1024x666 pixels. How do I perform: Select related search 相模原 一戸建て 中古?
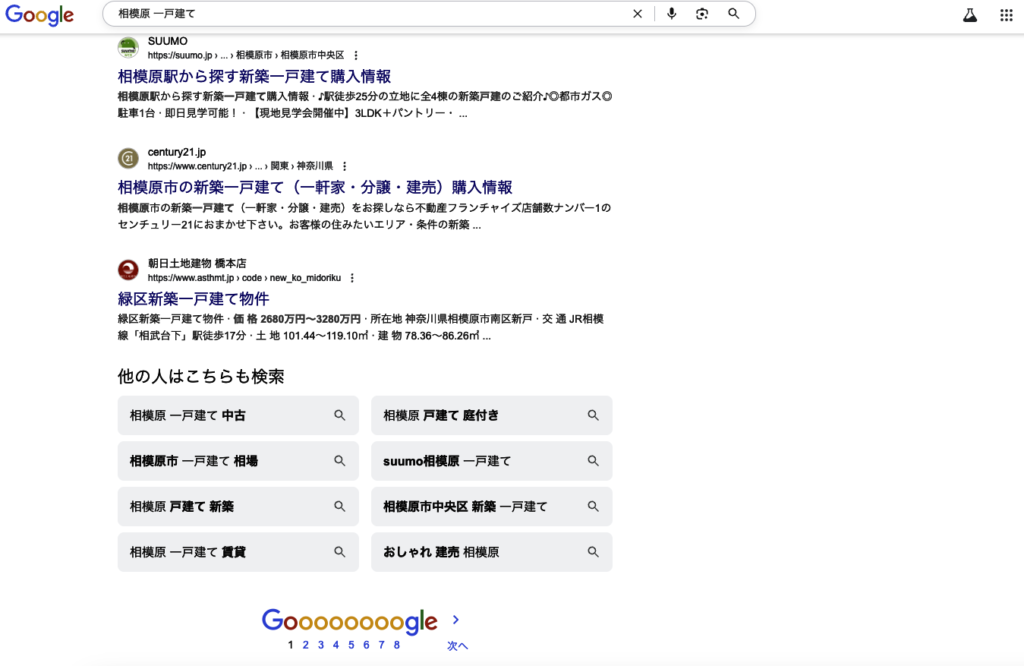237,415
